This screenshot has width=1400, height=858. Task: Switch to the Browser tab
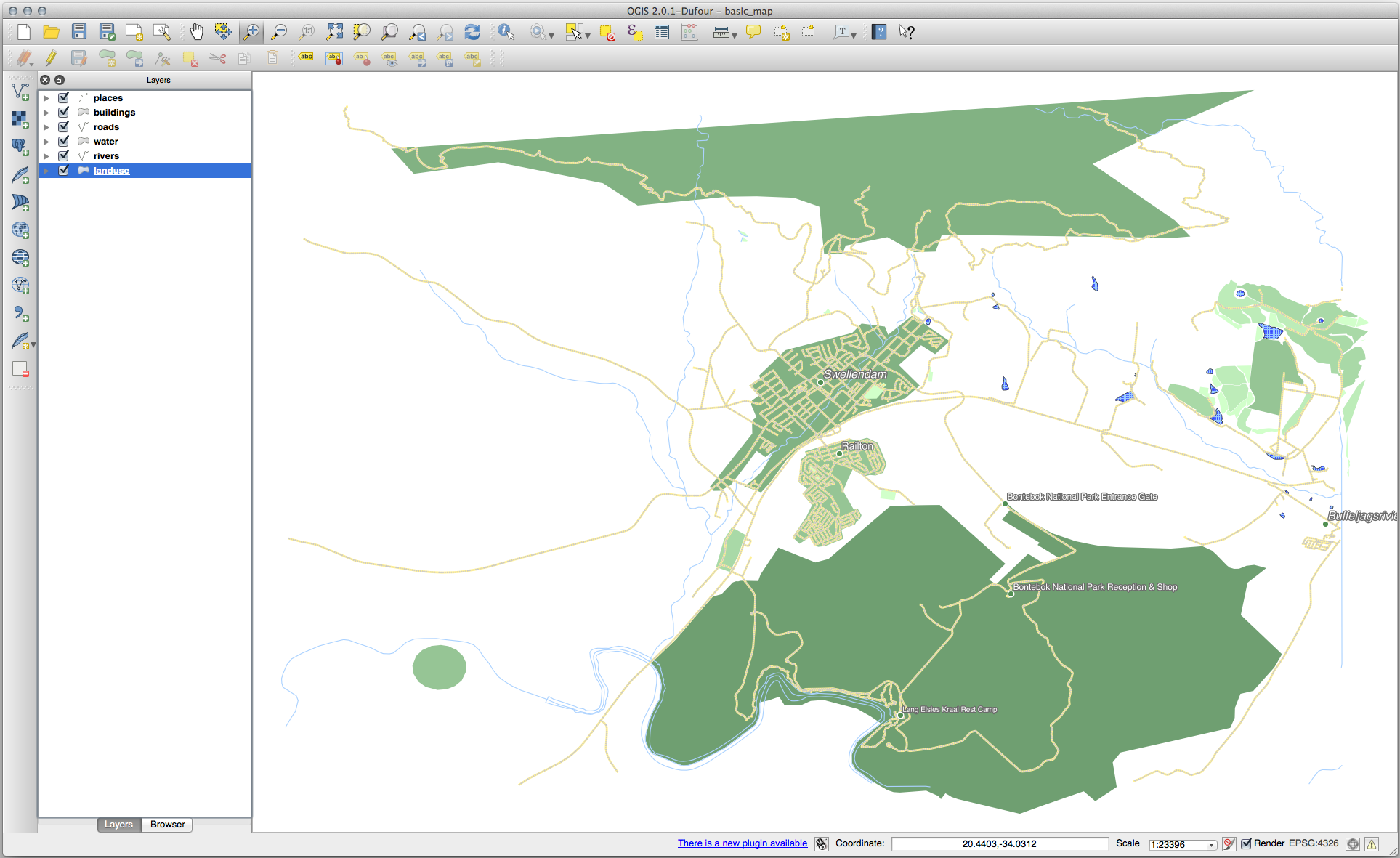pyautogui.click(x=167, y=825)
